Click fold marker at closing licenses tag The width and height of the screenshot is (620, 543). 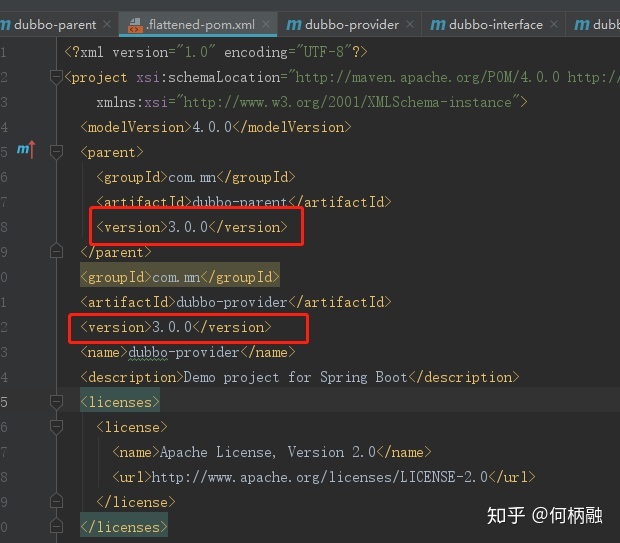[56, 527]
